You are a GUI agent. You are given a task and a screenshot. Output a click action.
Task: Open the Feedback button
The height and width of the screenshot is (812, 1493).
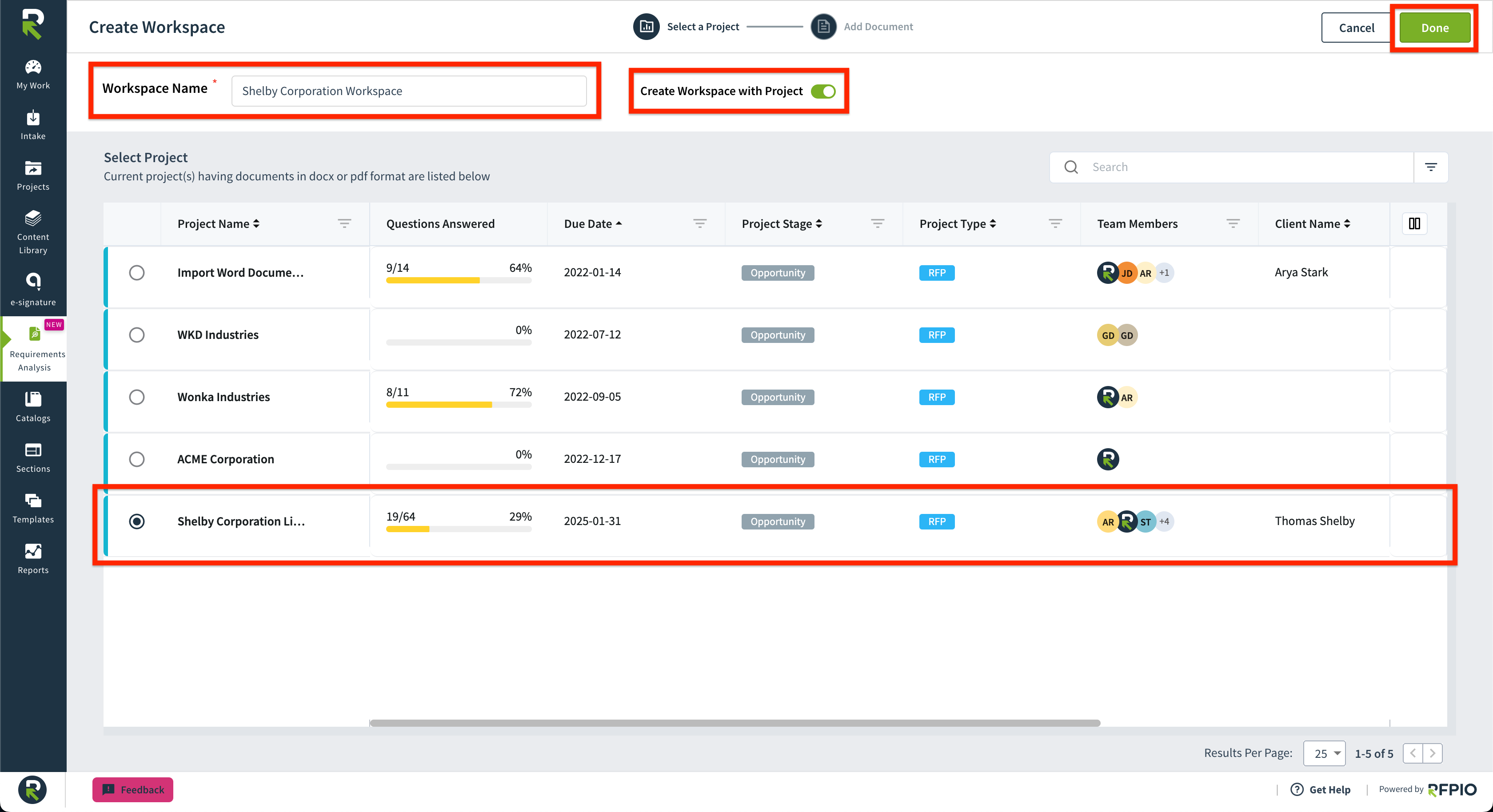(133, 789)
